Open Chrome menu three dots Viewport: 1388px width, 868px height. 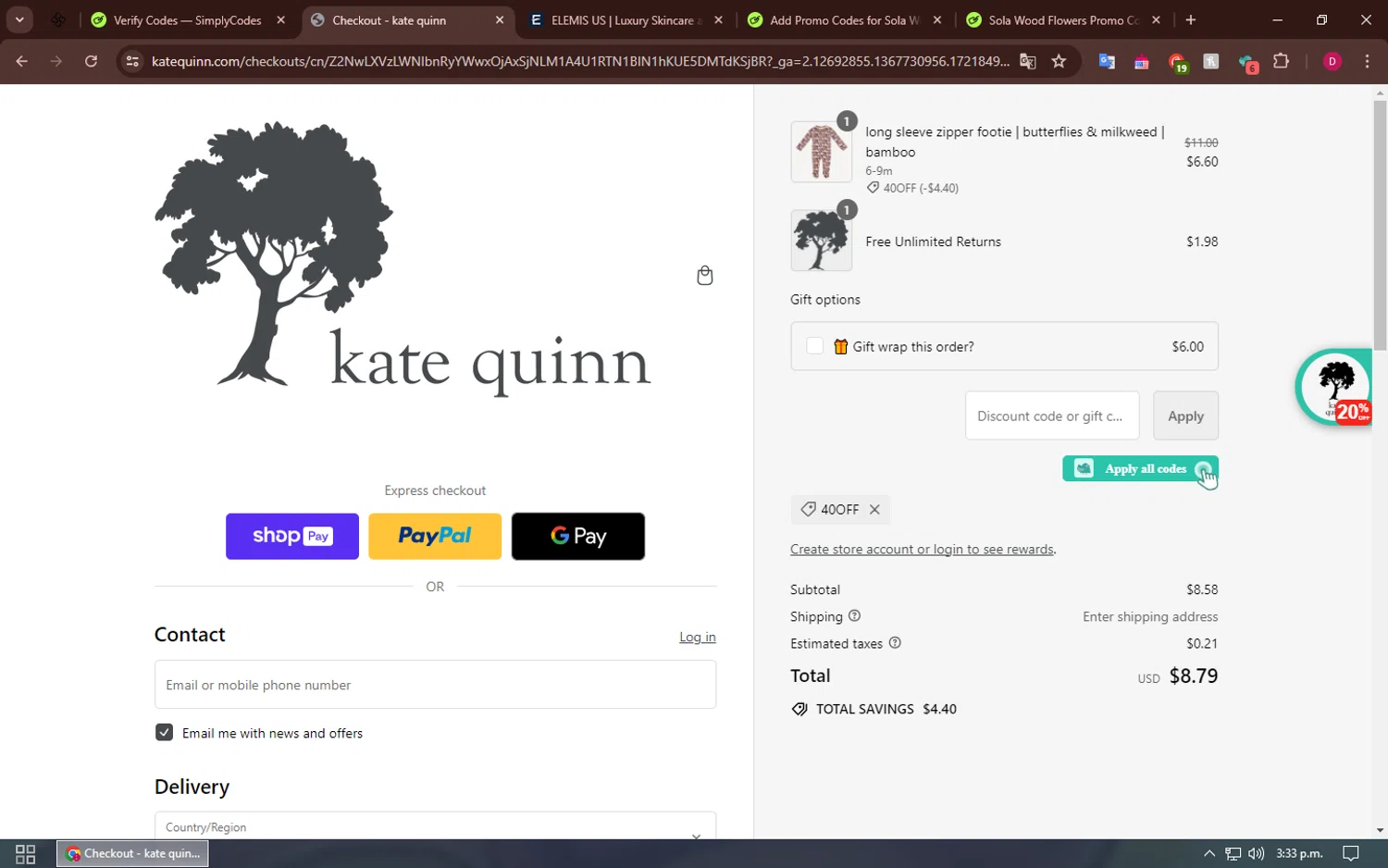pos(1367,61)
